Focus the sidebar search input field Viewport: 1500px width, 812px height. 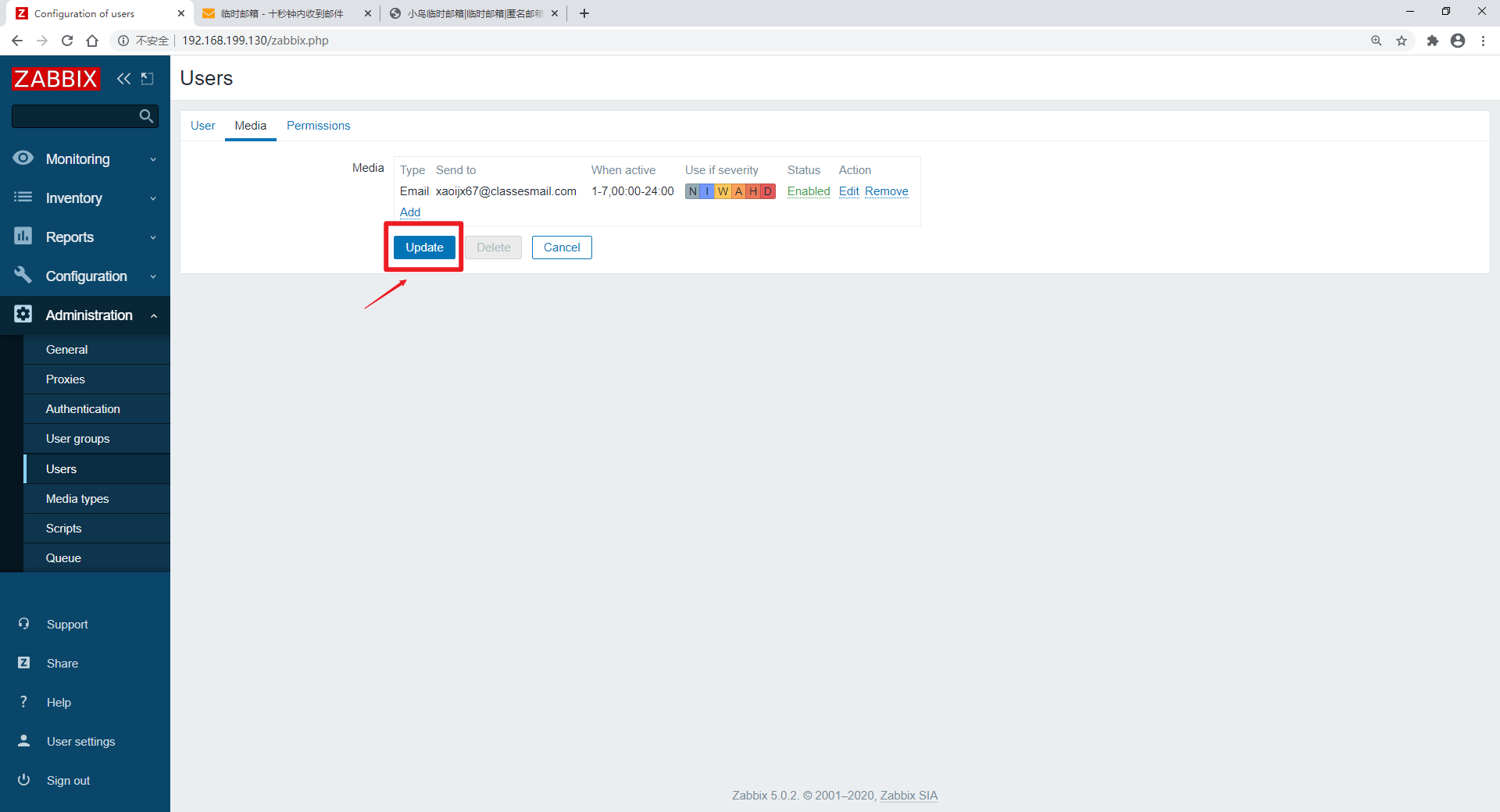click(75, 116)
